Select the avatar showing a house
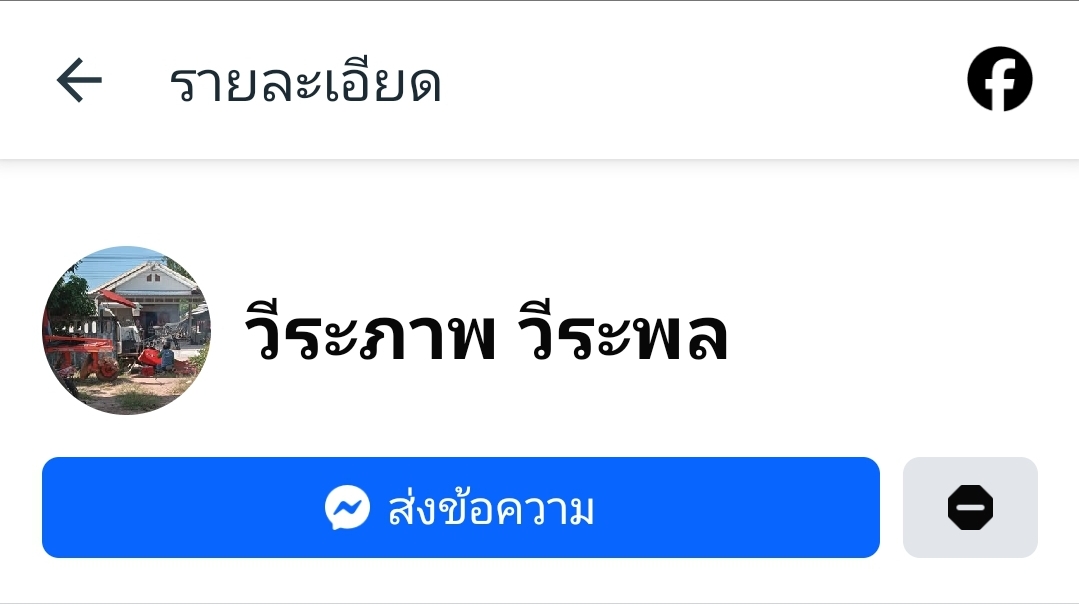This screenshot has height=609, width=1079. pyautogui.click(x=127, y=330)
